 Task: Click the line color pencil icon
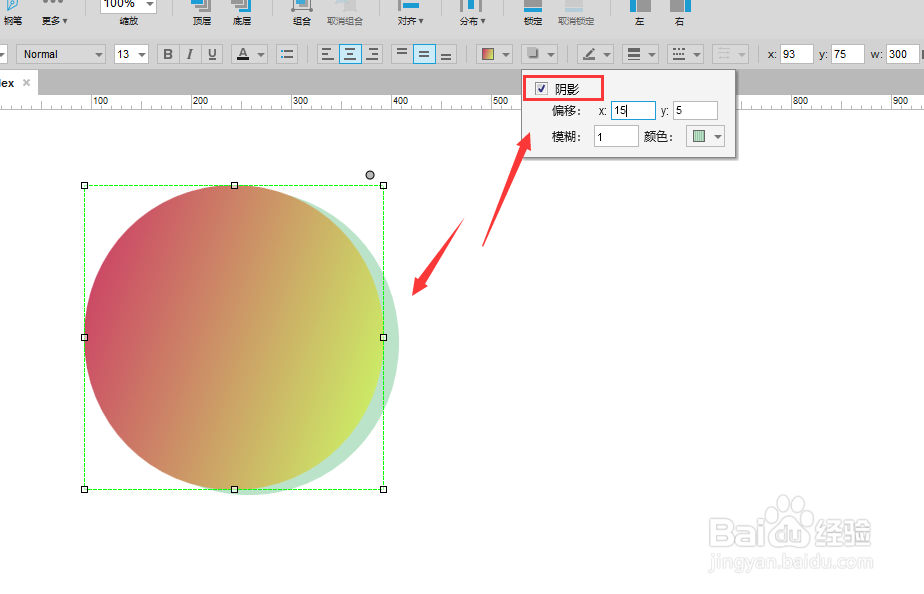click(589, 54)
